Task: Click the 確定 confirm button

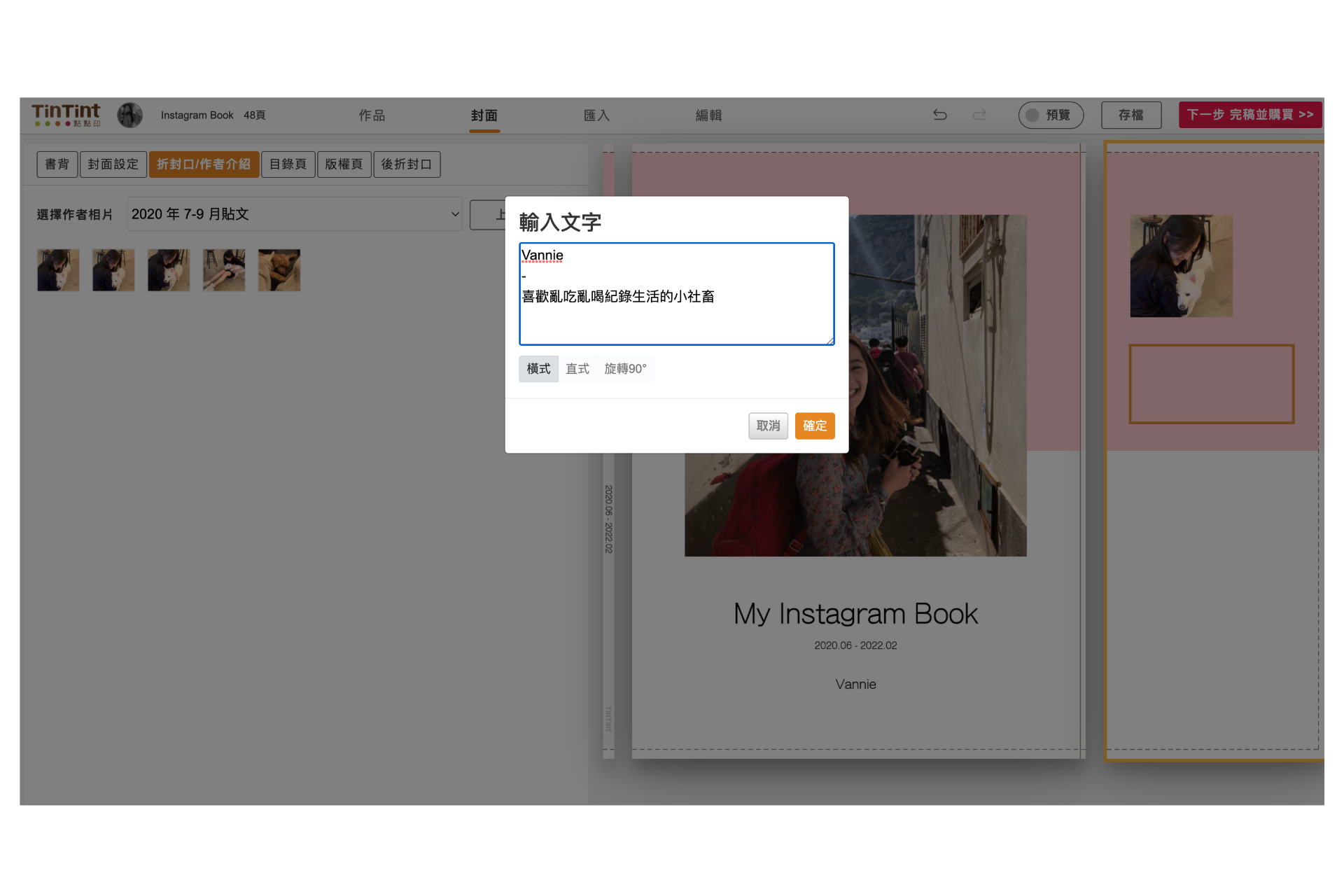Action: 815,426
